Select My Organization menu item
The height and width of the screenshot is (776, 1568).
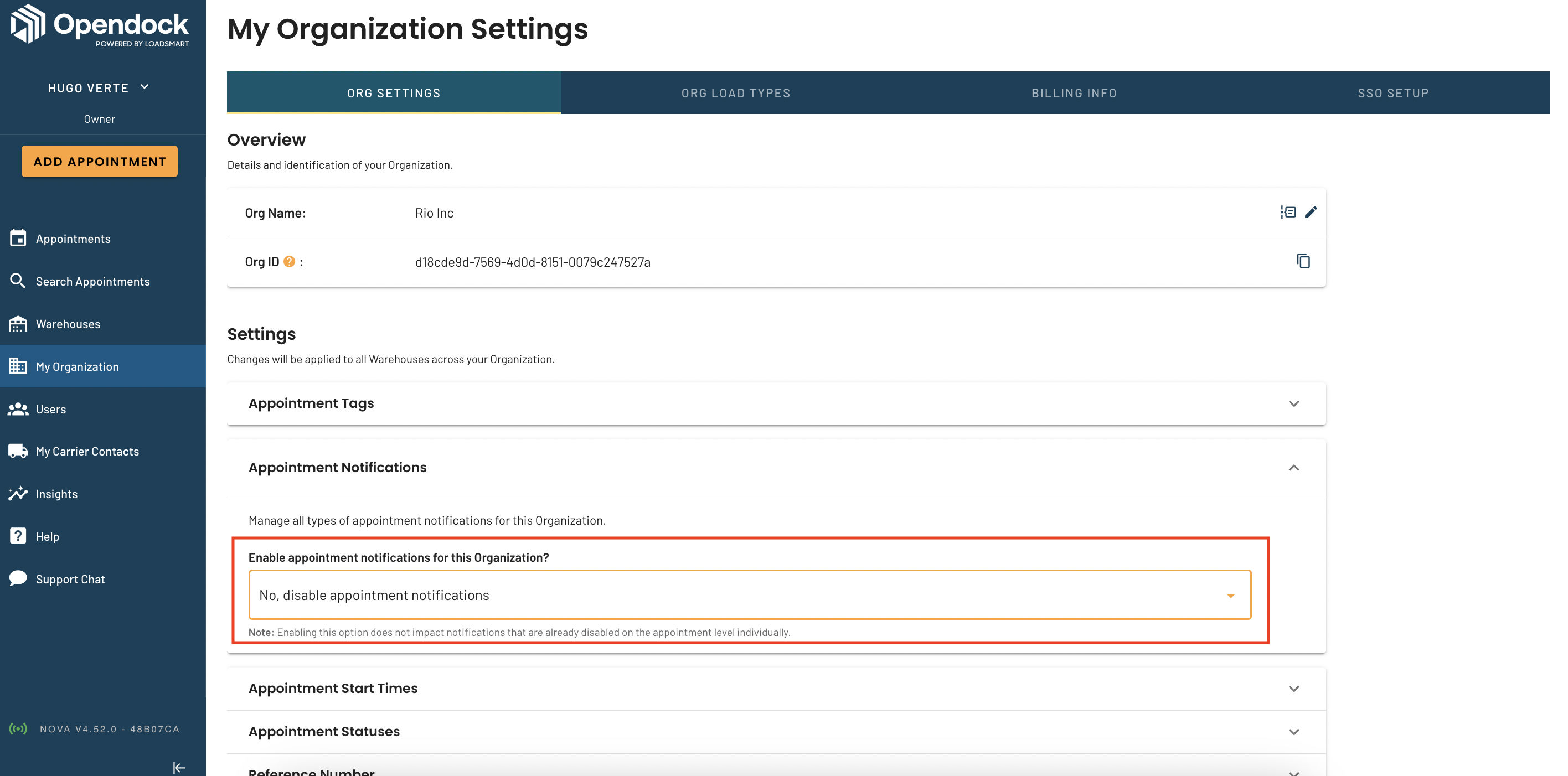pos(103,366)
